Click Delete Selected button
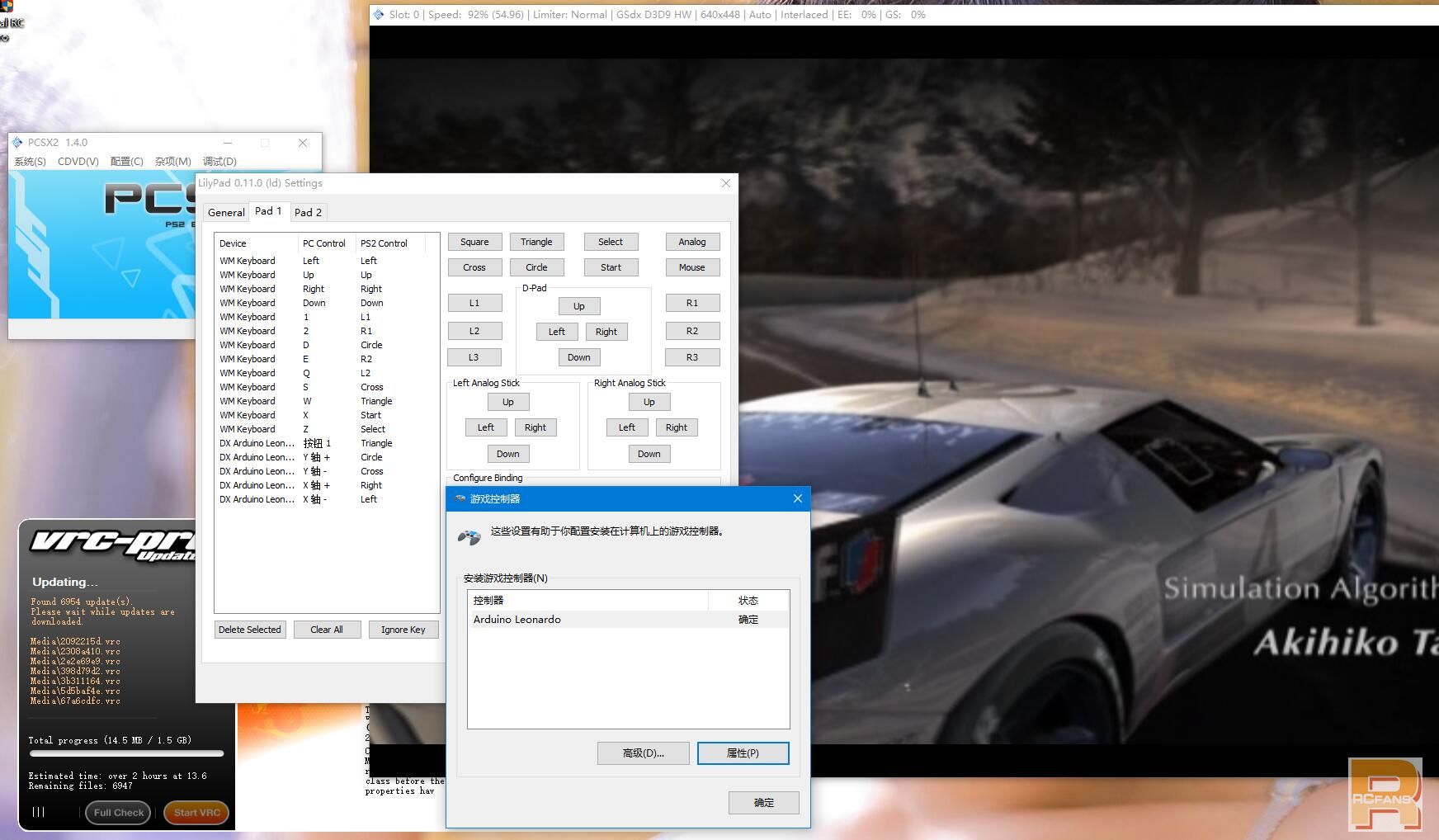 (x=250, y=630)
